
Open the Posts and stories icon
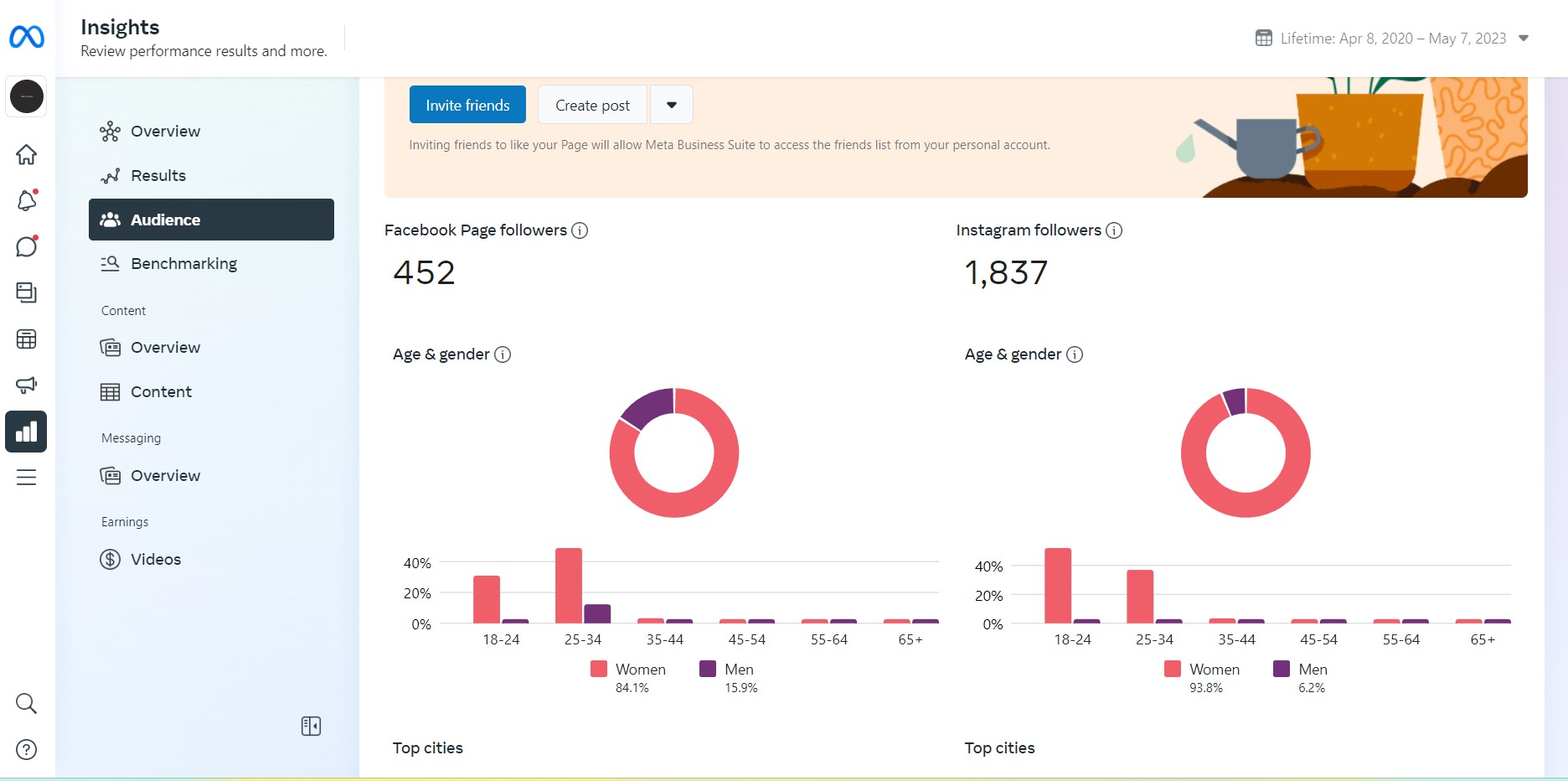(x=27, y=292)
